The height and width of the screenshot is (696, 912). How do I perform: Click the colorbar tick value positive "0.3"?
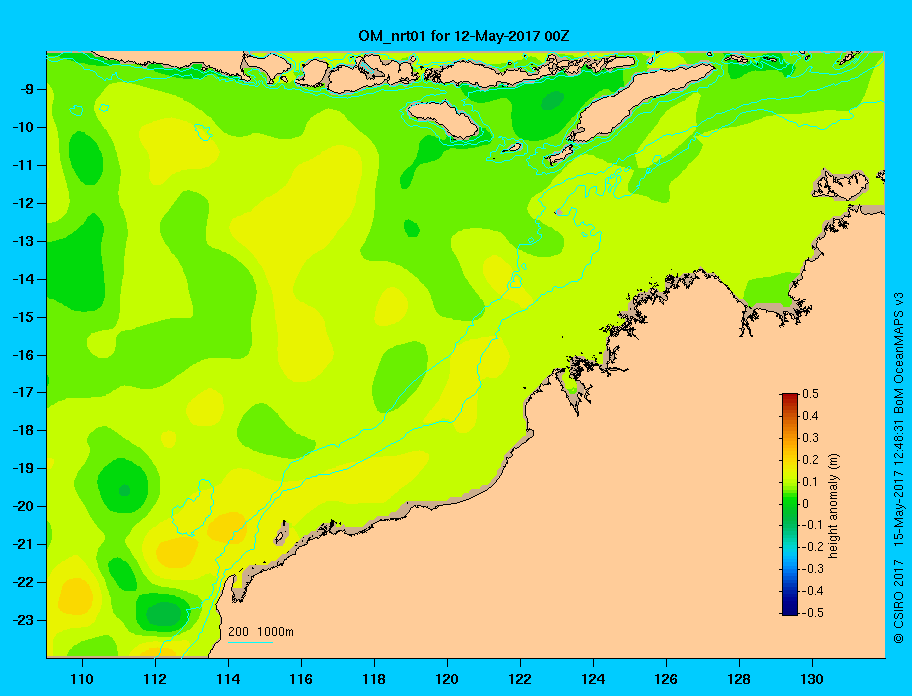[811, 438]
